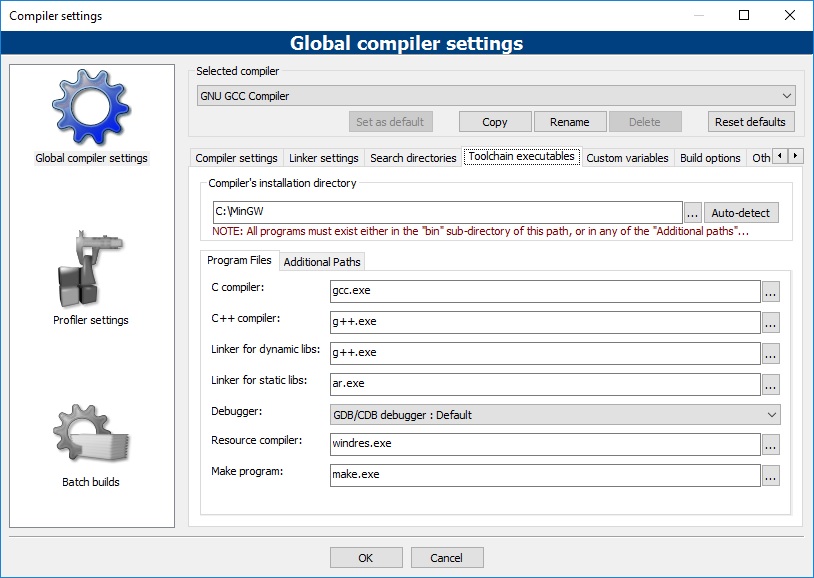Click the C++ compiler input field
This screenshot has height=578, width=814.
545,322
